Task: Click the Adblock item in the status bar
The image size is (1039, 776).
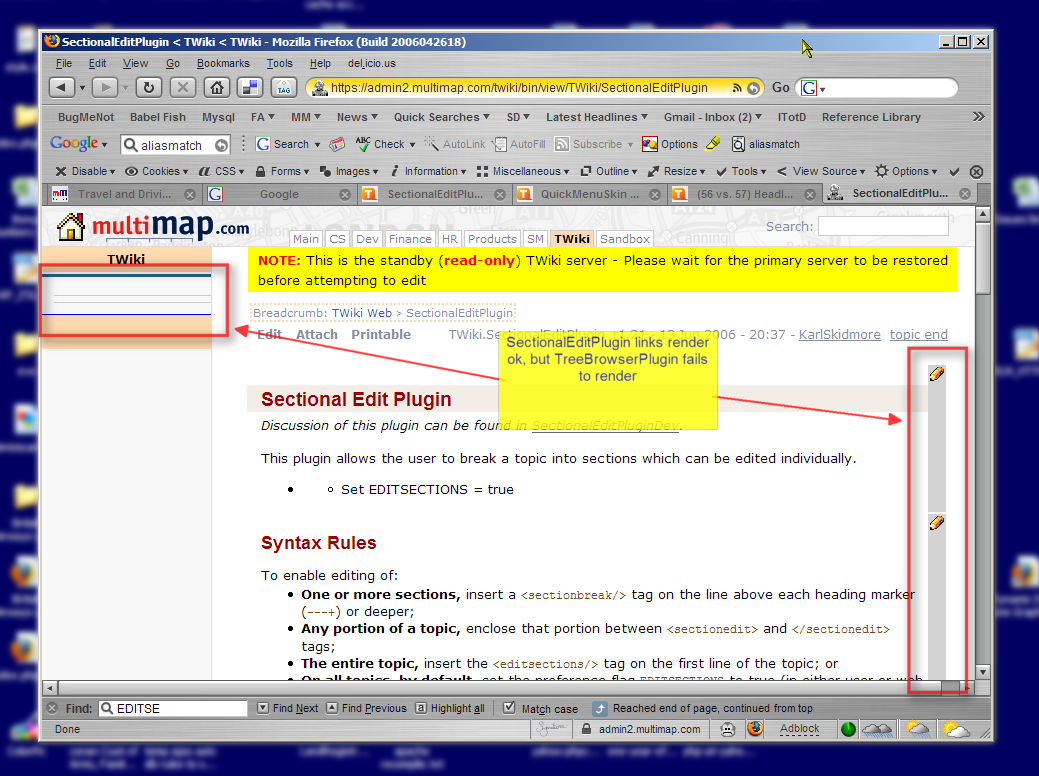Action: coord(798,729)
